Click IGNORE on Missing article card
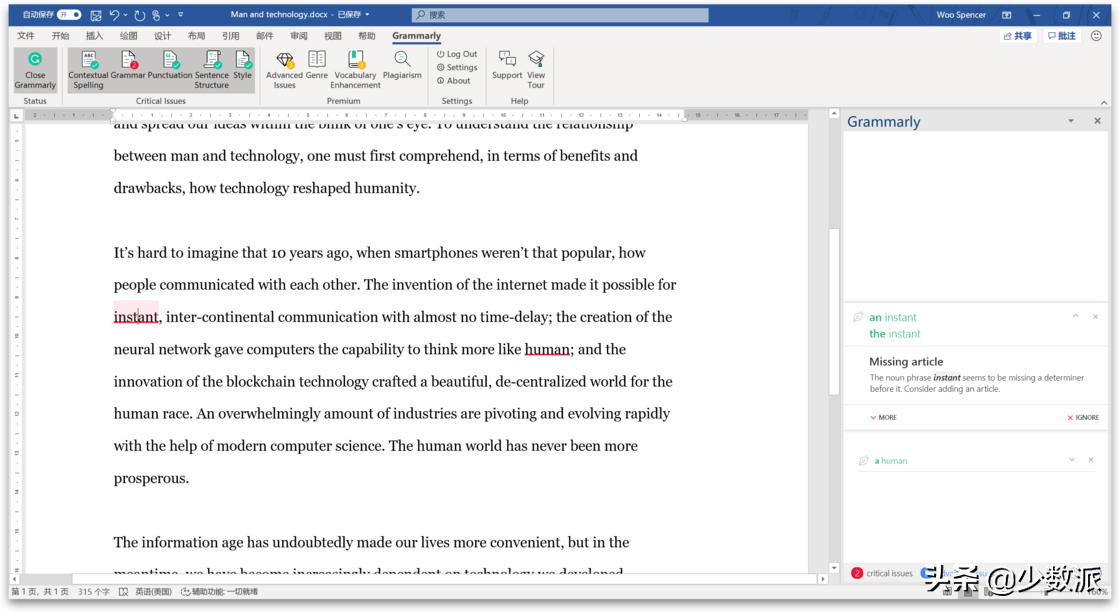The height and width of the screenshot is (612, 1120). click(x=1083, y=417)
